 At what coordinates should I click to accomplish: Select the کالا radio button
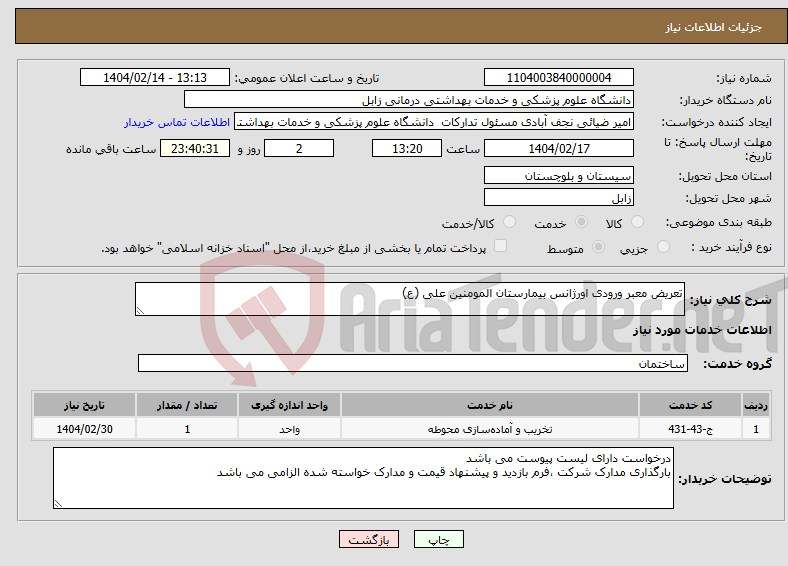(x=637, y=222)
